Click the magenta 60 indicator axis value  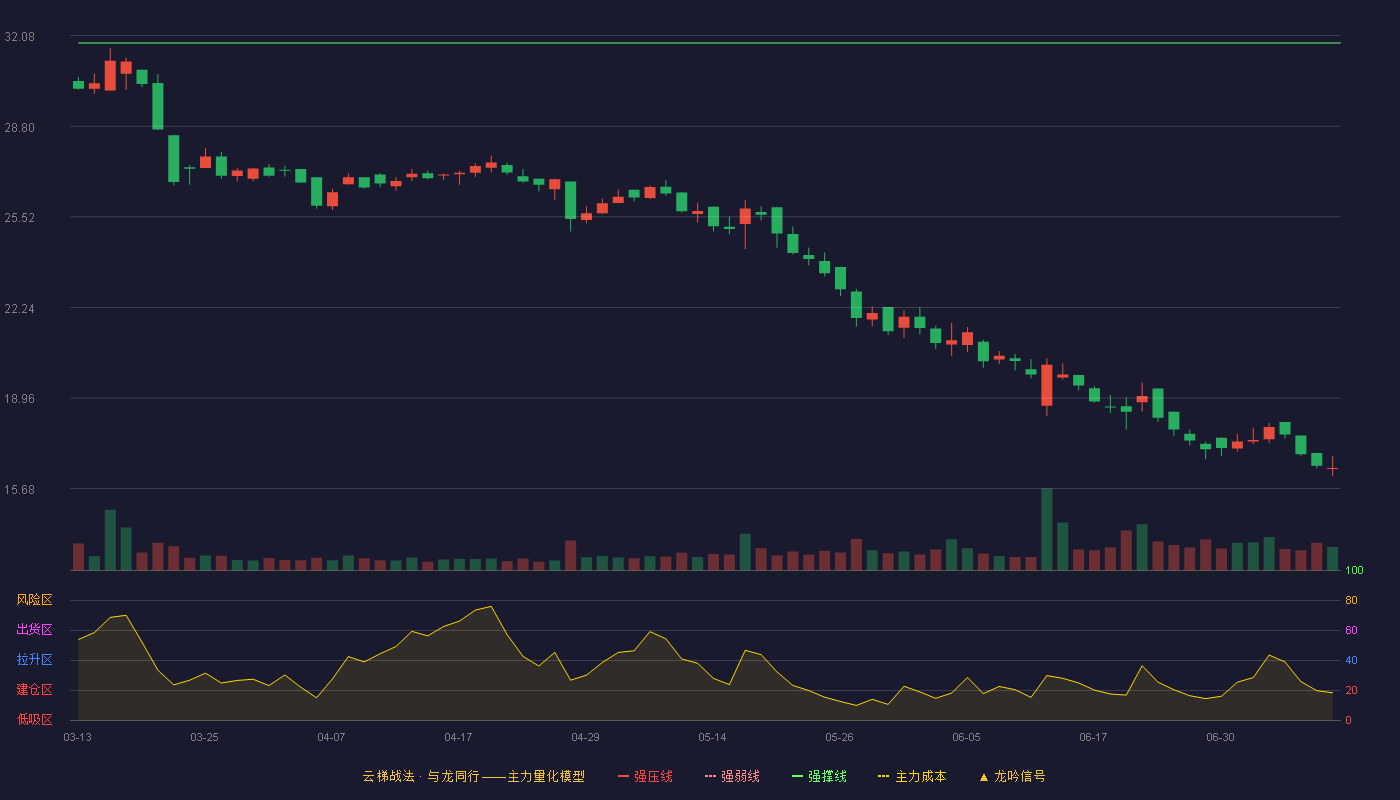click(x=1351, y=630)
